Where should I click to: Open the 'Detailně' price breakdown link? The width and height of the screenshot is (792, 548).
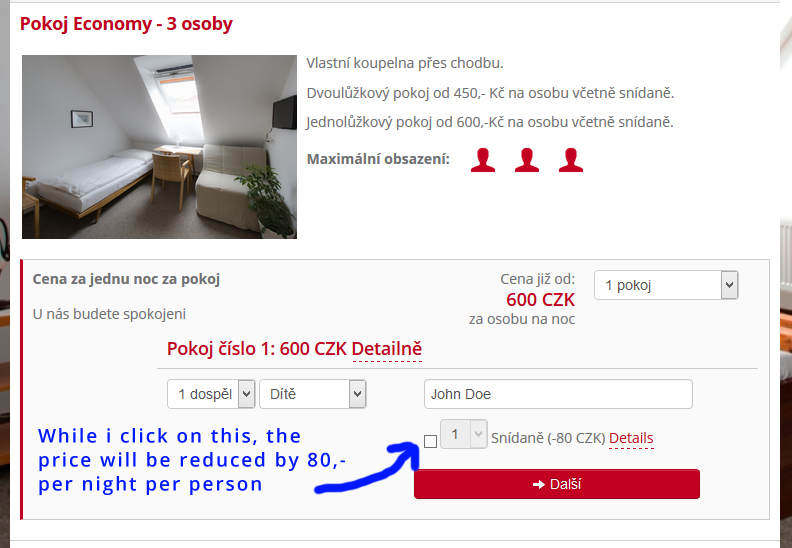(x=387, y=348)
